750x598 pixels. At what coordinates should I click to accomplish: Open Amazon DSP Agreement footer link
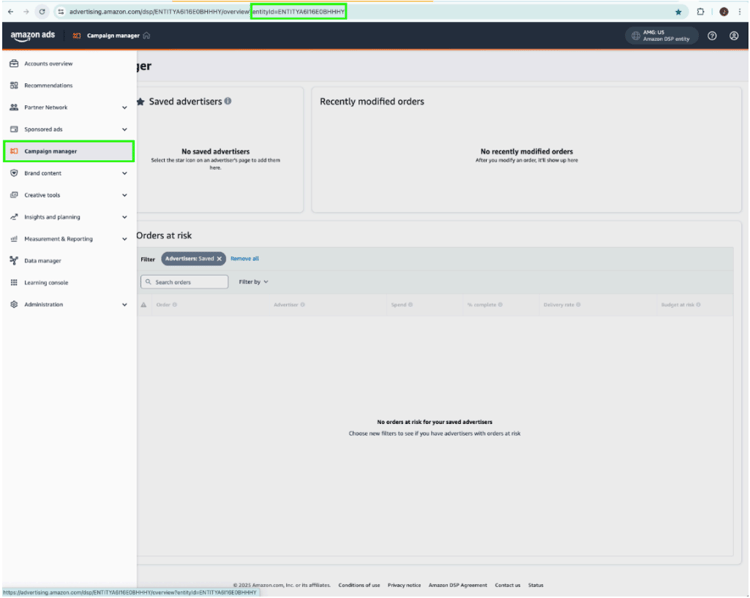pyautogui.click(x=458, y=585)
